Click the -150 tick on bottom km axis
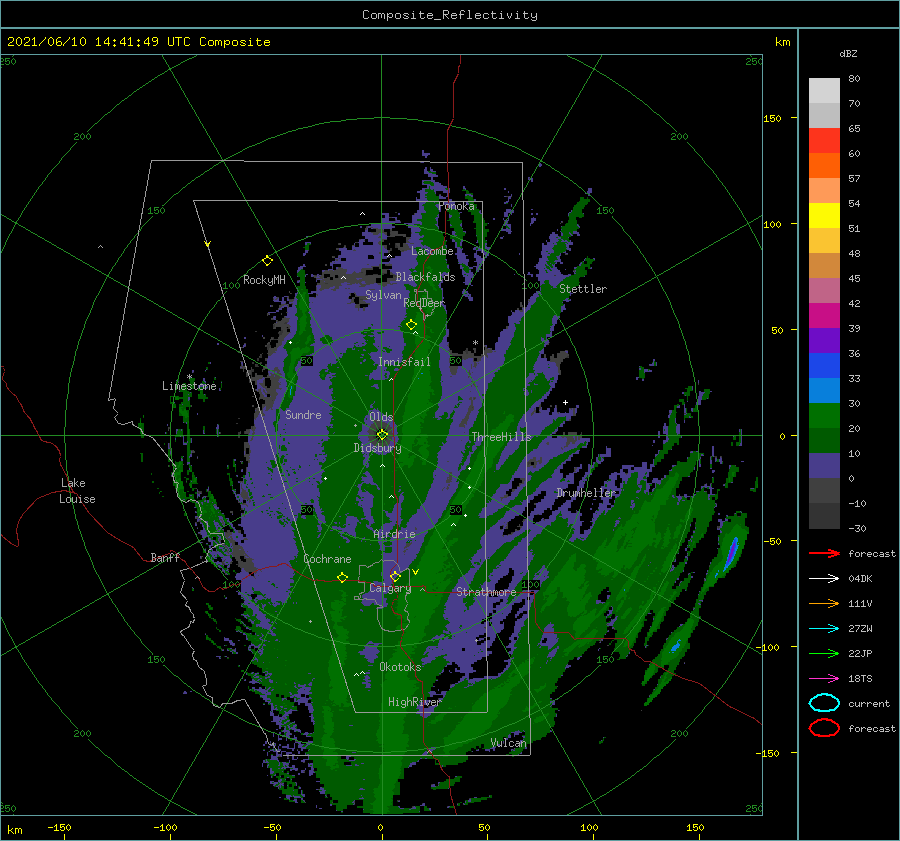900x841 pixels. (59, 827)
